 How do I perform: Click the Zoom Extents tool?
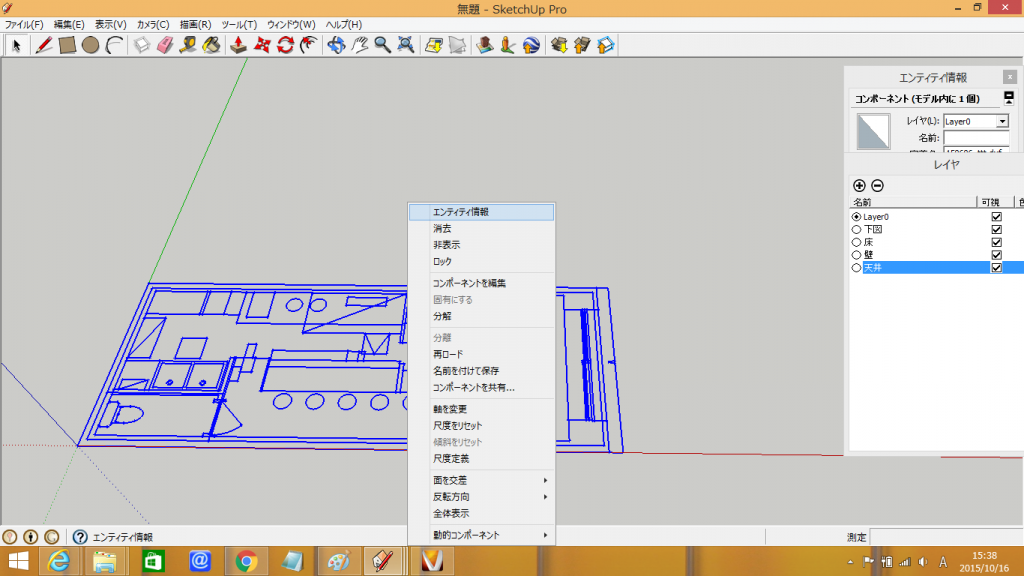(x=406, y=45)
